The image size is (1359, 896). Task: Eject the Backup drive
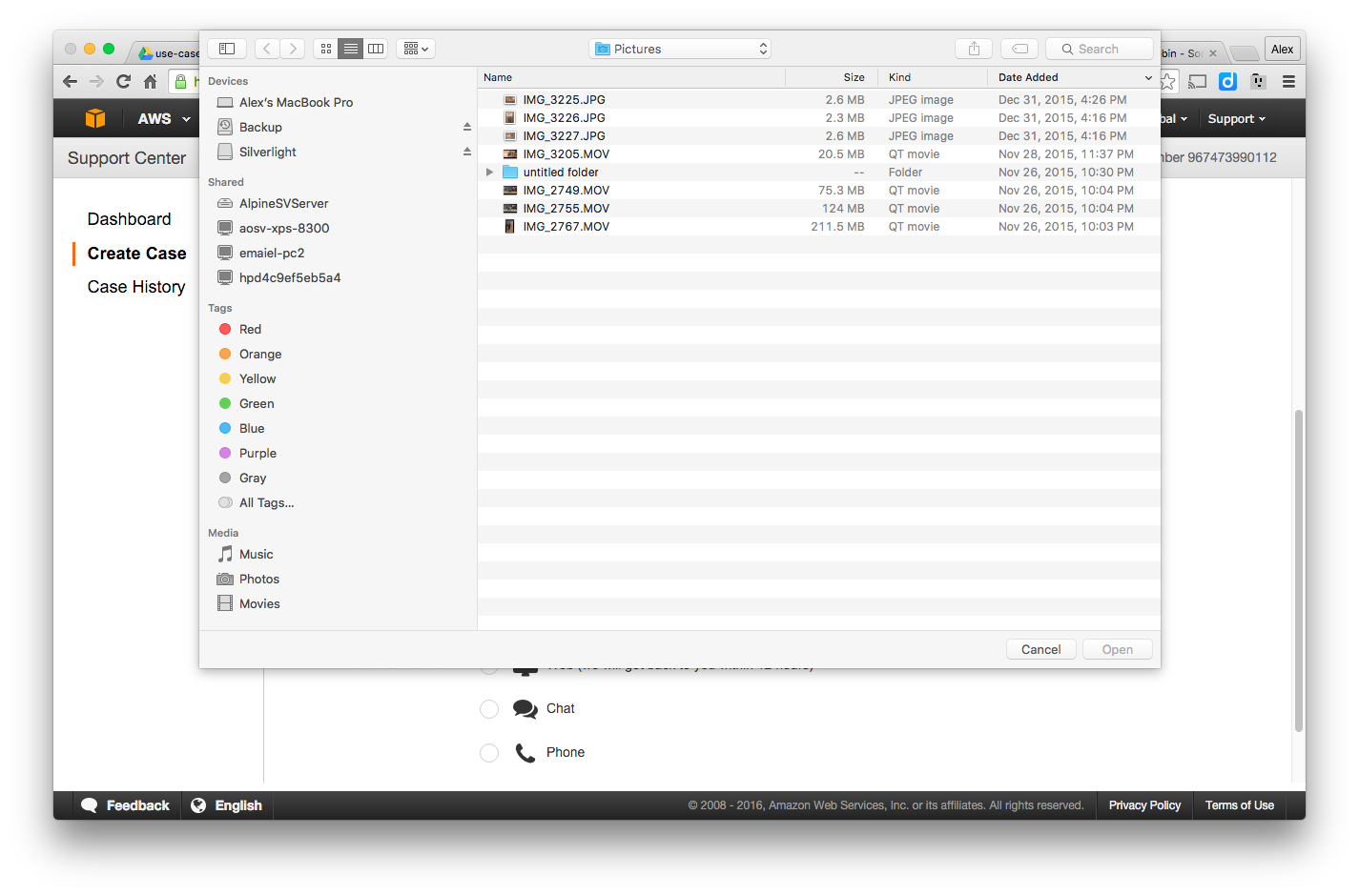tap(467, 127)
